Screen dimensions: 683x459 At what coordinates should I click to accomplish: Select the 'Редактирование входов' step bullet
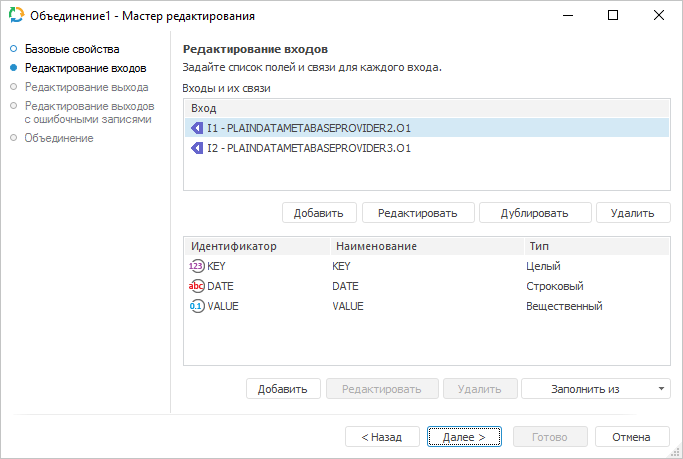pos(13,68)
